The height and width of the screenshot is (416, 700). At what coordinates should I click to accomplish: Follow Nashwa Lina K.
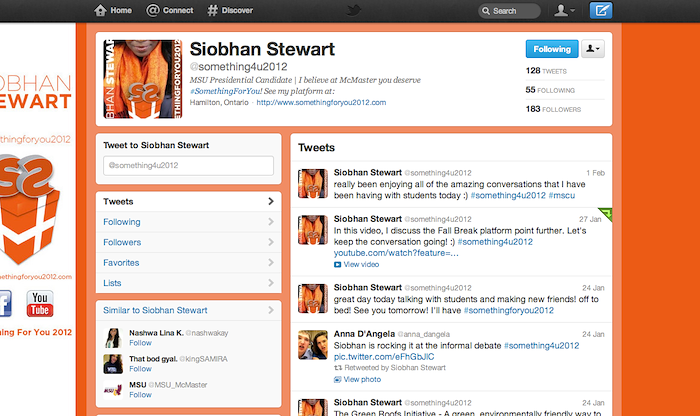coord(140,343)
